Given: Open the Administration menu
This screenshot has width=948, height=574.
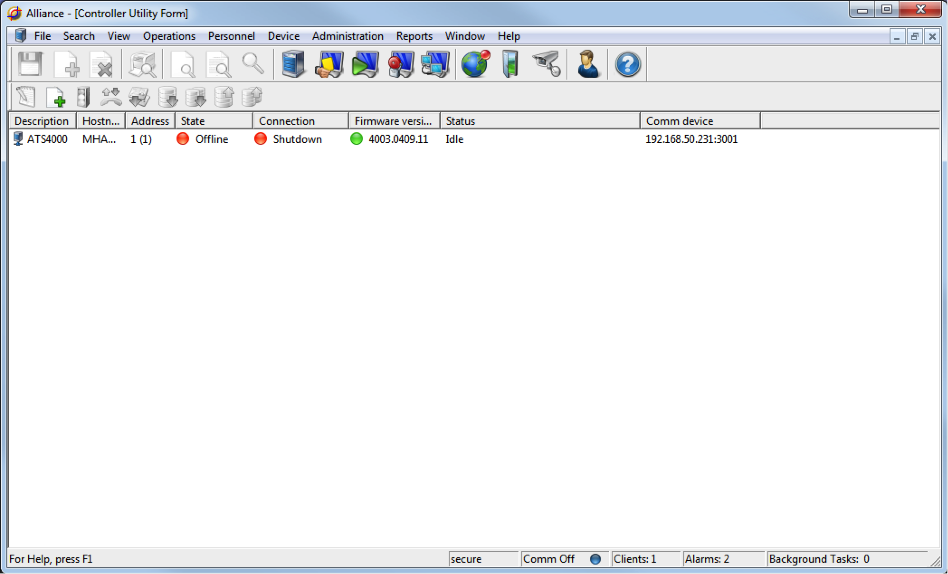Looking at the screenshot, I should click(347, 36).
